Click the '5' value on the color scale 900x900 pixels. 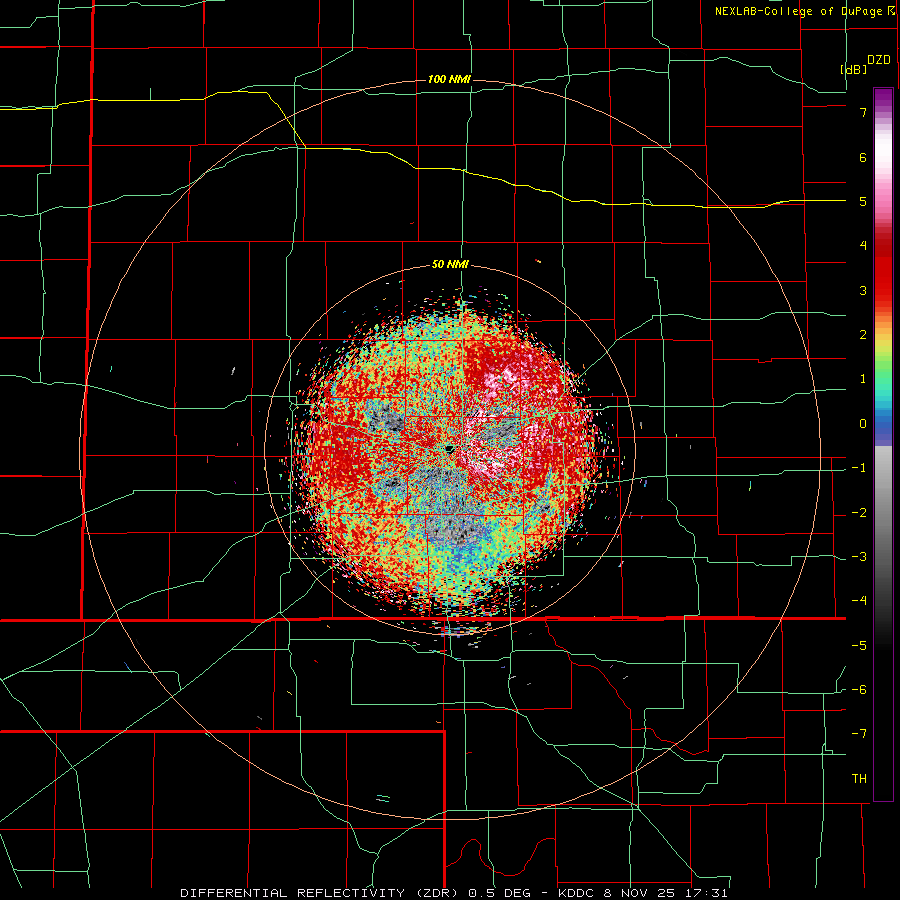tap(863, 201)
